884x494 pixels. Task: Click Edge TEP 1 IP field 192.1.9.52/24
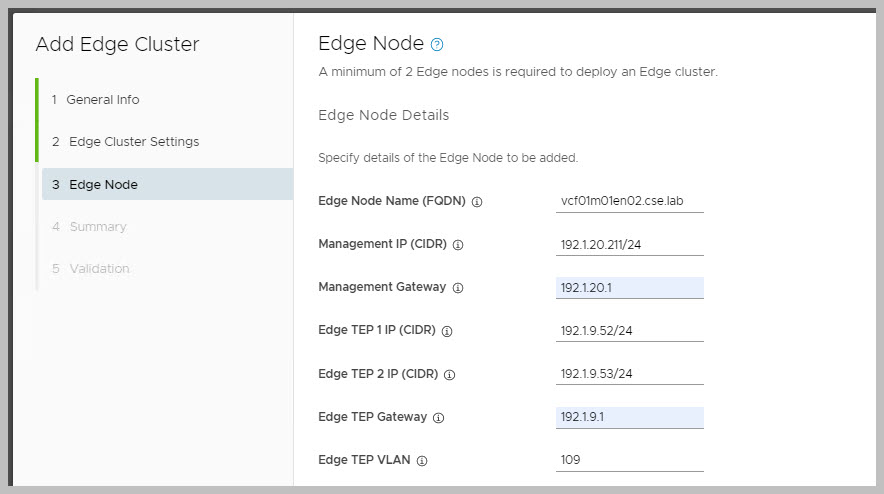629,331
